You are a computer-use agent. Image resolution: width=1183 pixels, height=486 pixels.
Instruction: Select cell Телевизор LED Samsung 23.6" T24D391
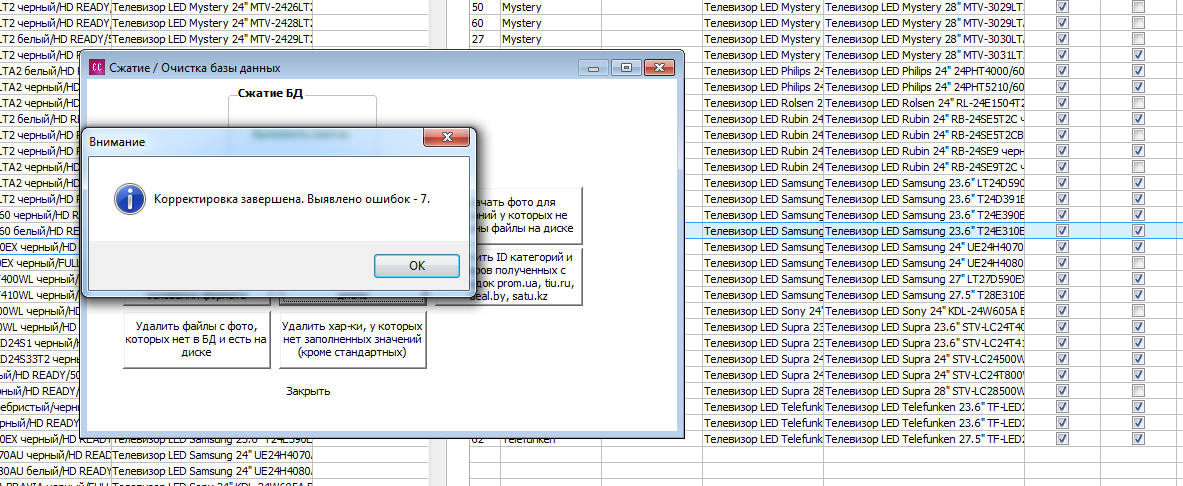924,198
